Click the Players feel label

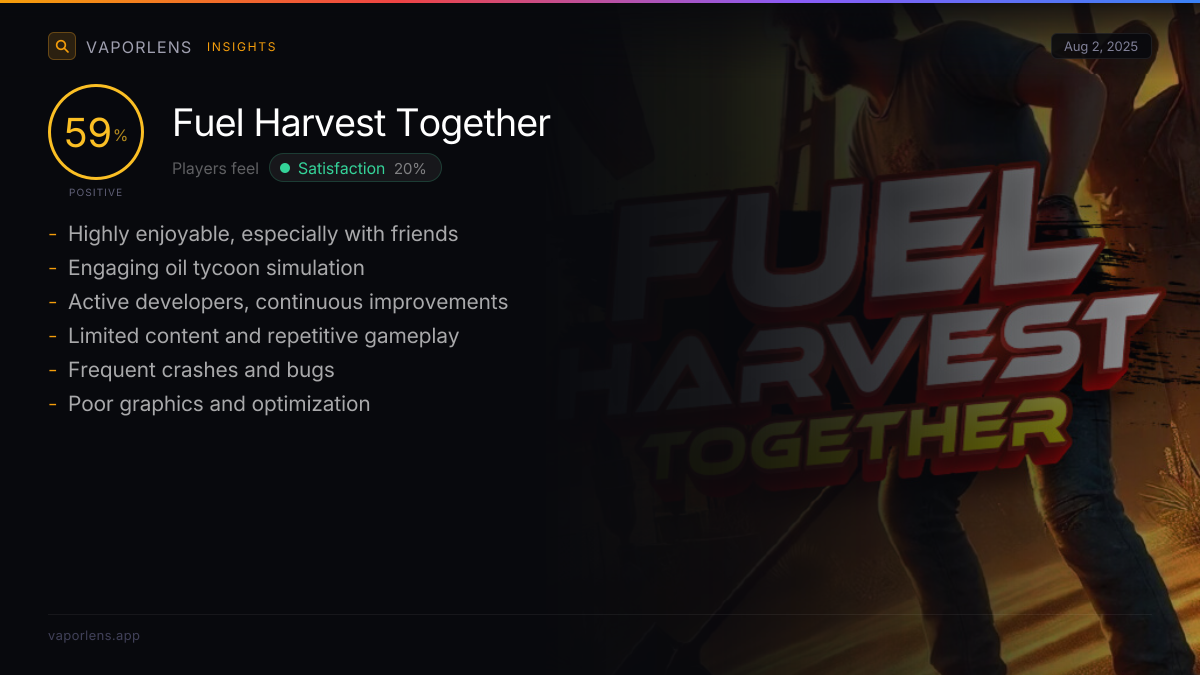click(x=215, y=168)
